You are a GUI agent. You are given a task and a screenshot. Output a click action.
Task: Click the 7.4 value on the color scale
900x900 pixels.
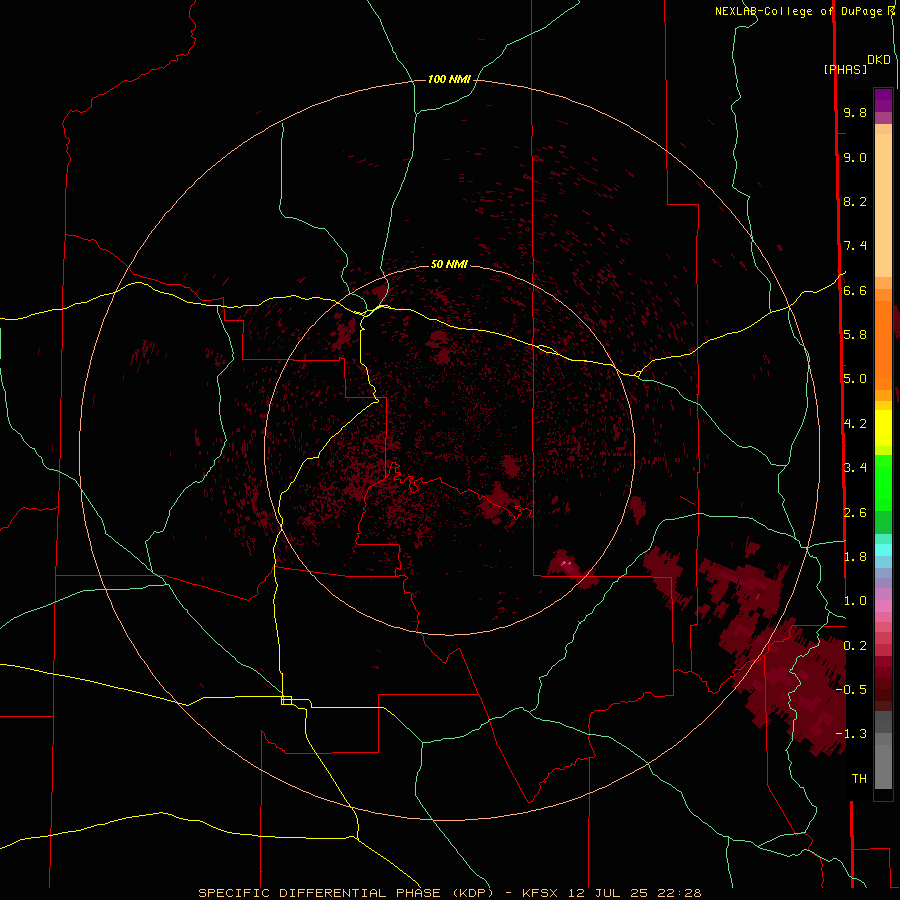(x=855, y=246)
